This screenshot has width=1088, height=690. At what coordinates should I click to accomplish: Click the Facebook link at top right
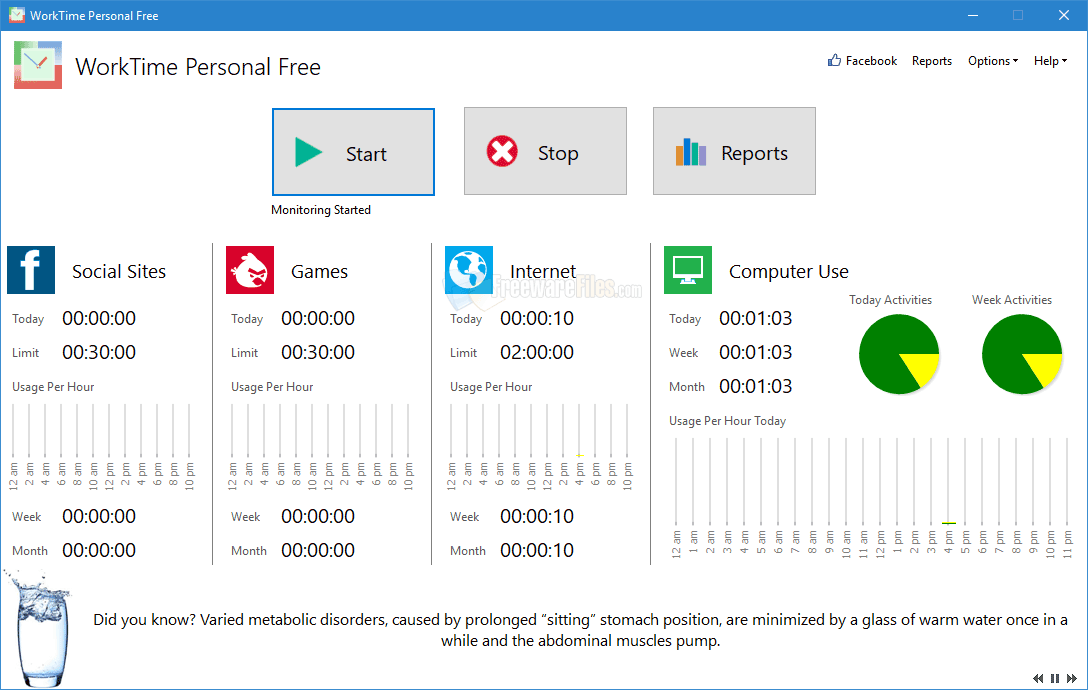[x=869, y=61]
